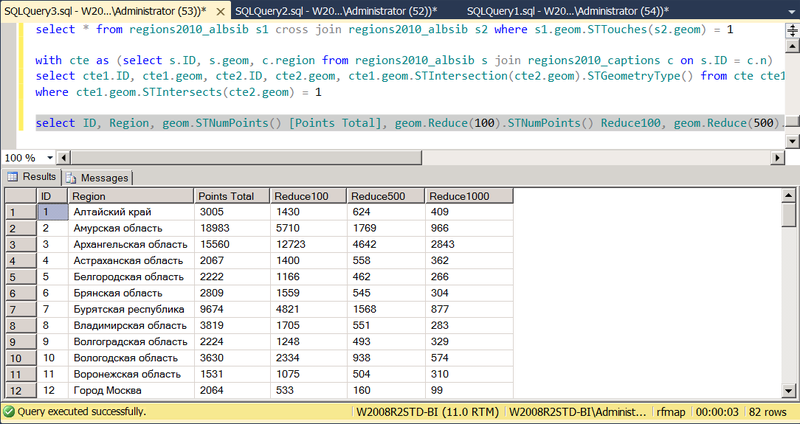Select the SQLQuery3.sql tab
Image resolution: width=800 pixels, height=424 pixels.
coord(105,9)
